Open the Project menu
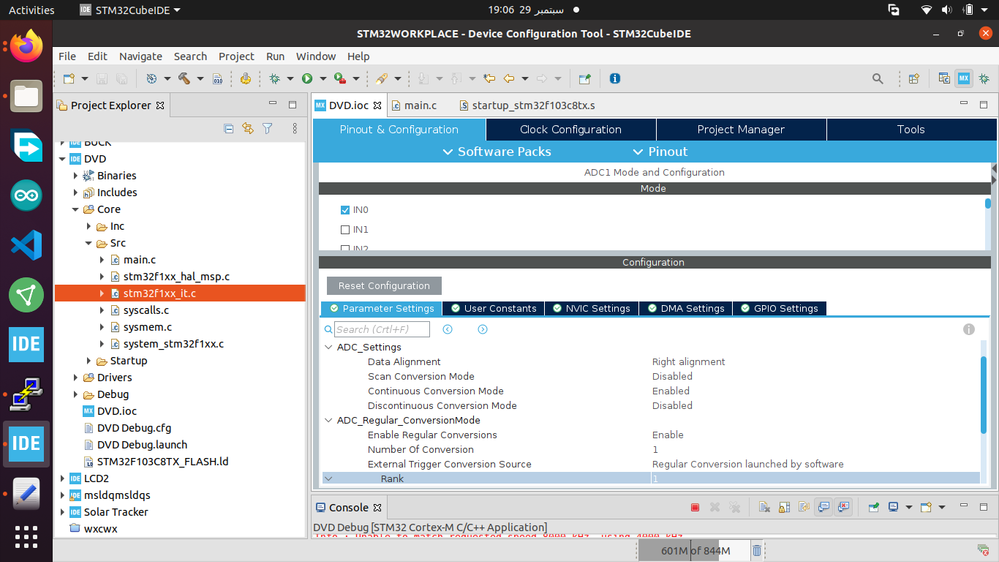Image resolution: width=999 pixels, height=562 pixels. point(236,56)
